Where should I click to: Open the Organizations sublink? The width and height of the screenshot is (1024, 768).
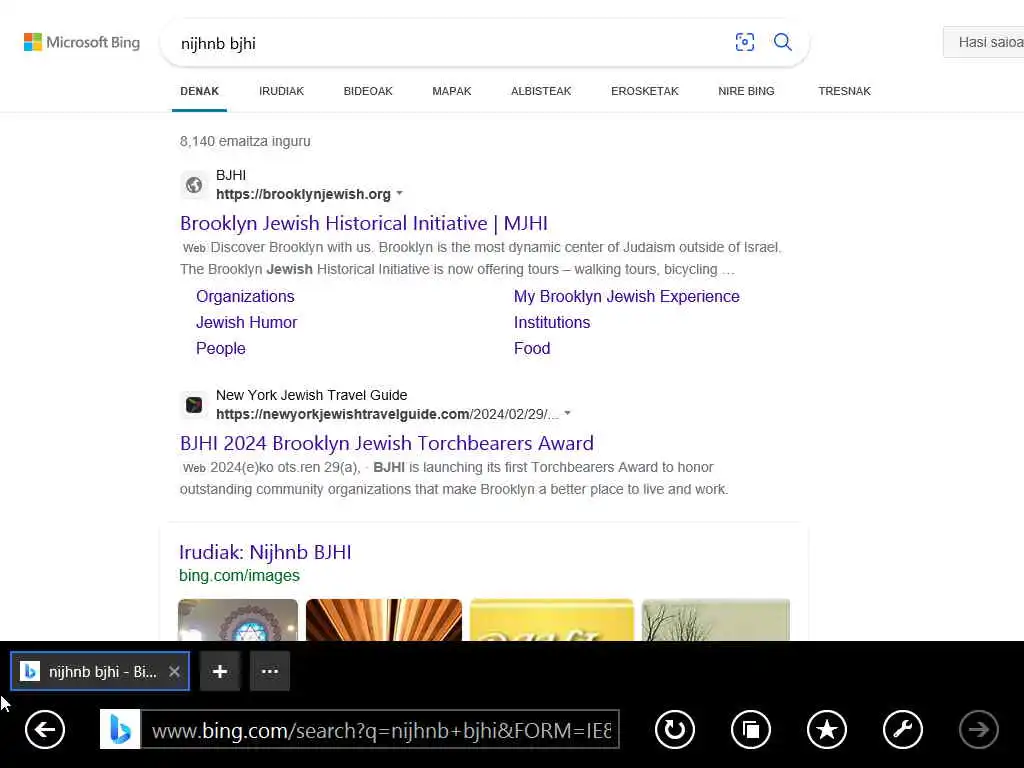[x=246, y=296]
